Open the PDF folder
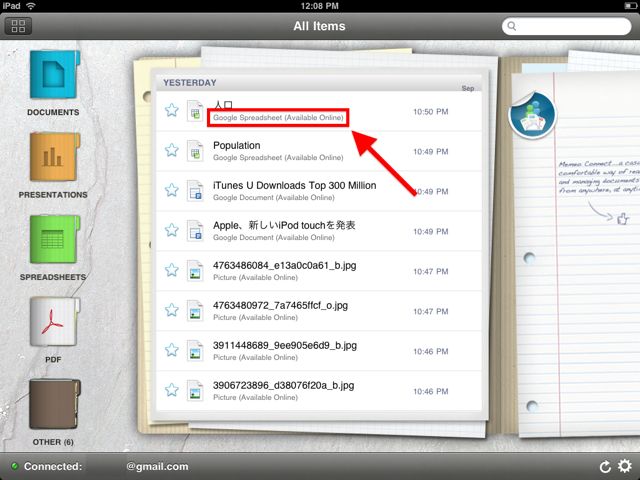The height and width of the screenshot is (480, 640). (x=54, y=322)
